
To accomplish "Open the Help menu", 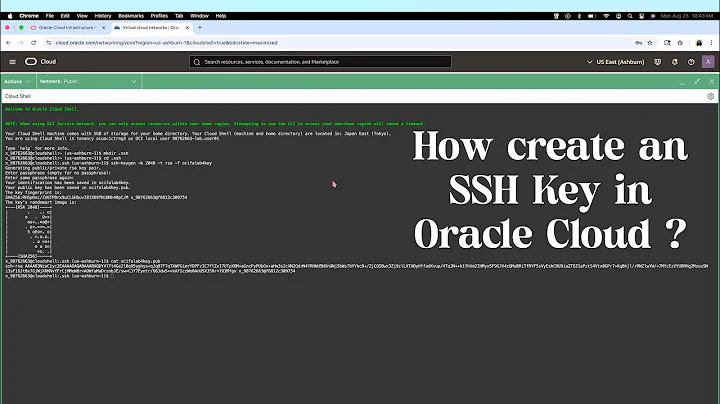I will pos(221,16).
